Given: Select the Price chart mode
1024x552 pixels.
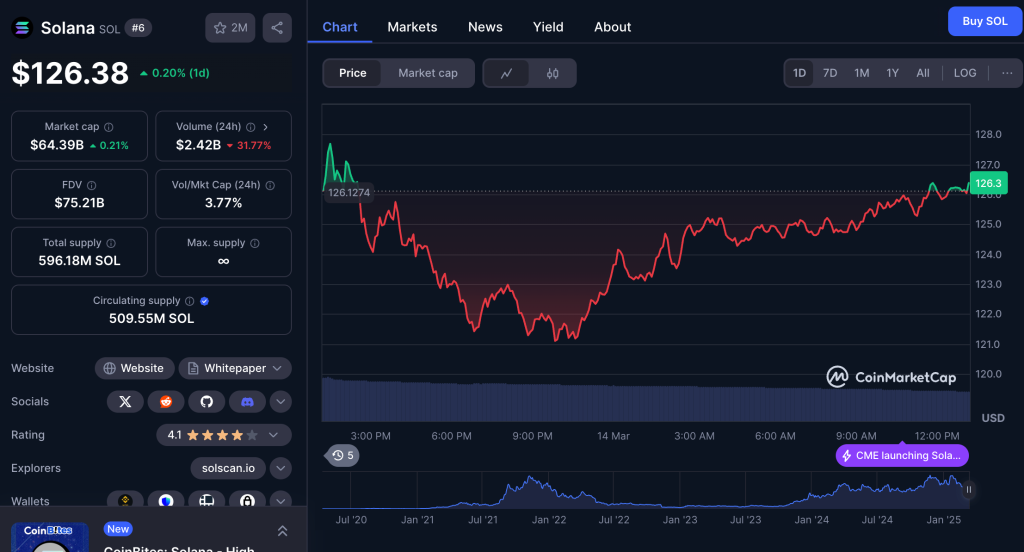Looking at the screenshot, I should 353,73.
